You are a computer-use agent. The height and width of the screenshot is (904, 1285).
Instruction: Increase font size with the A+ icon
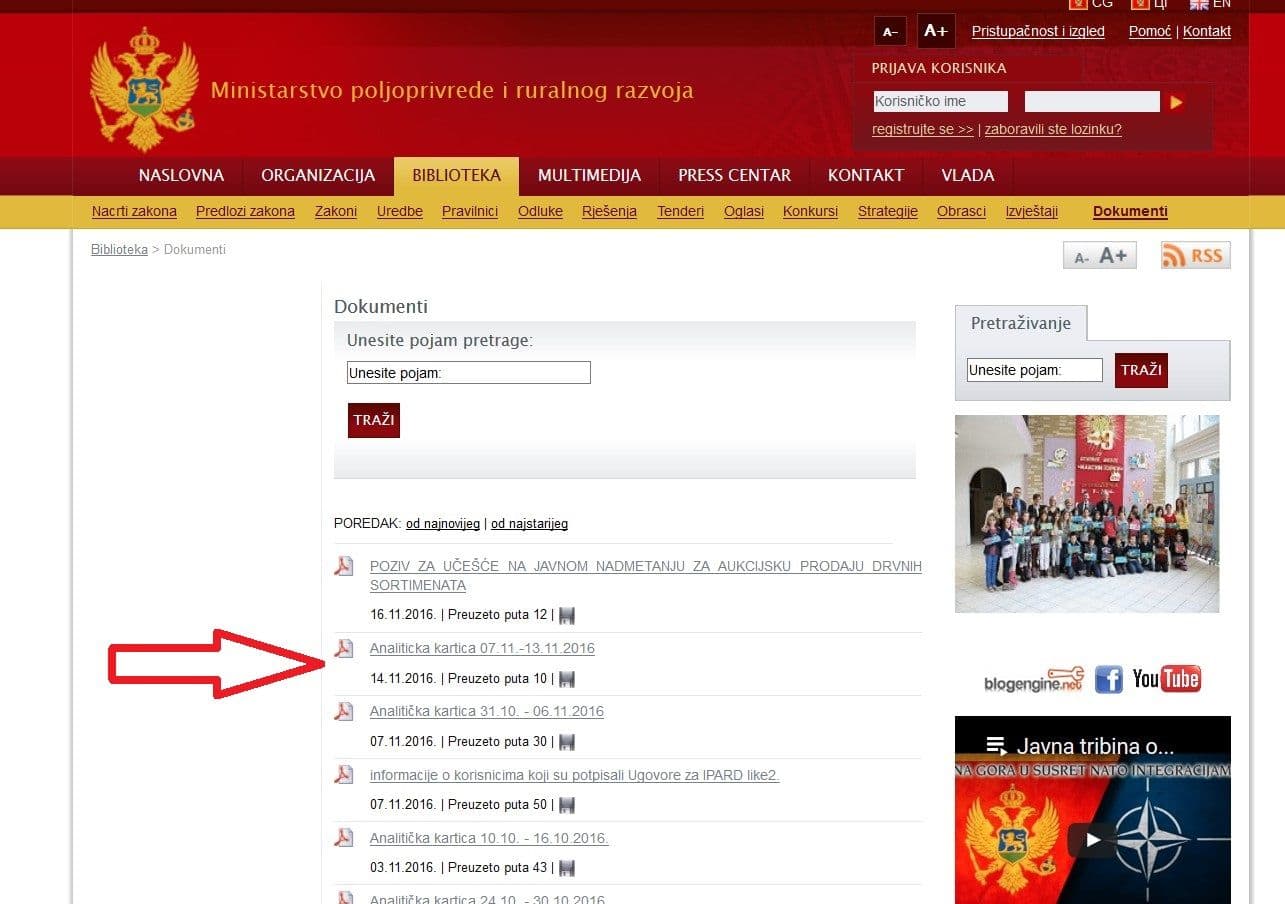pyautogui.click(x=936, y=31)
